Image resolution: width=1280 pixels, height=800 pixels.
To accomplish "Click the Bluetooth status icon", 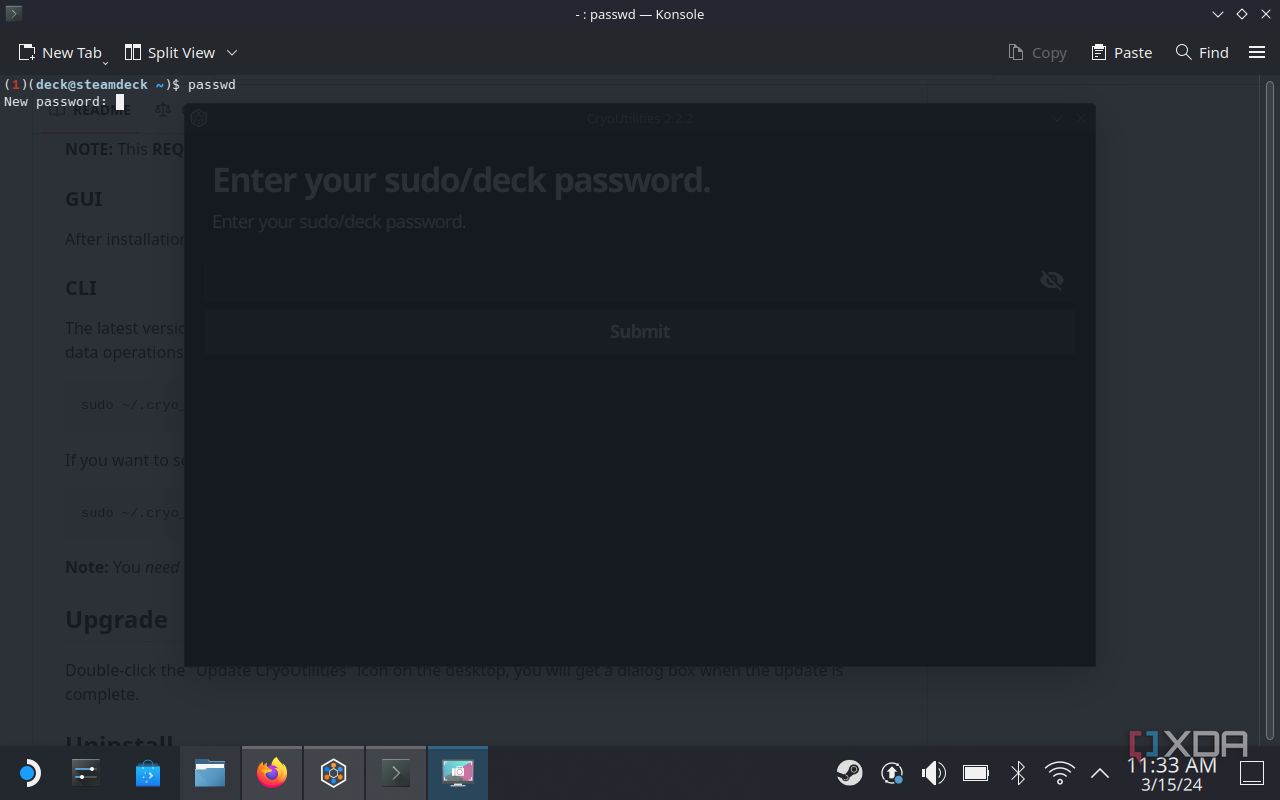I will pyautogui.click(x=1017, y=772).
